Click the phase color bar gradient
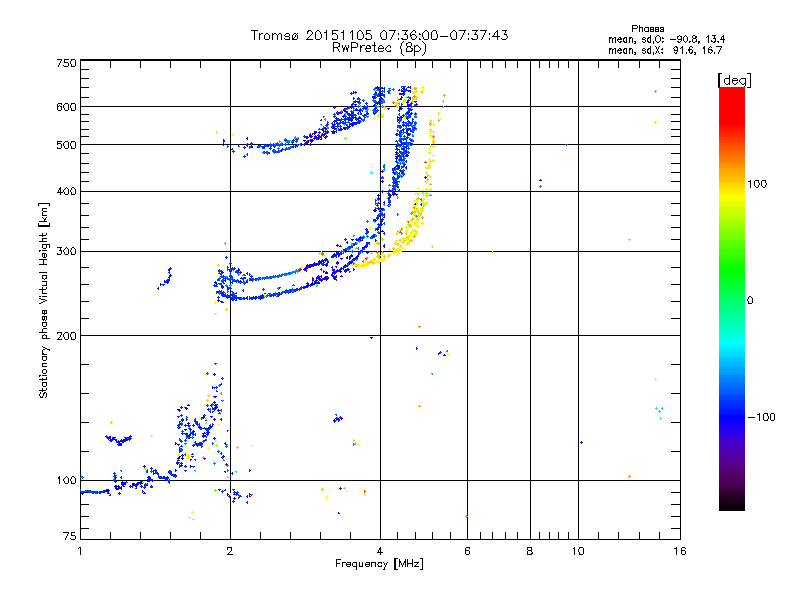This screenshot has height=600, width=800. (732, 298)
